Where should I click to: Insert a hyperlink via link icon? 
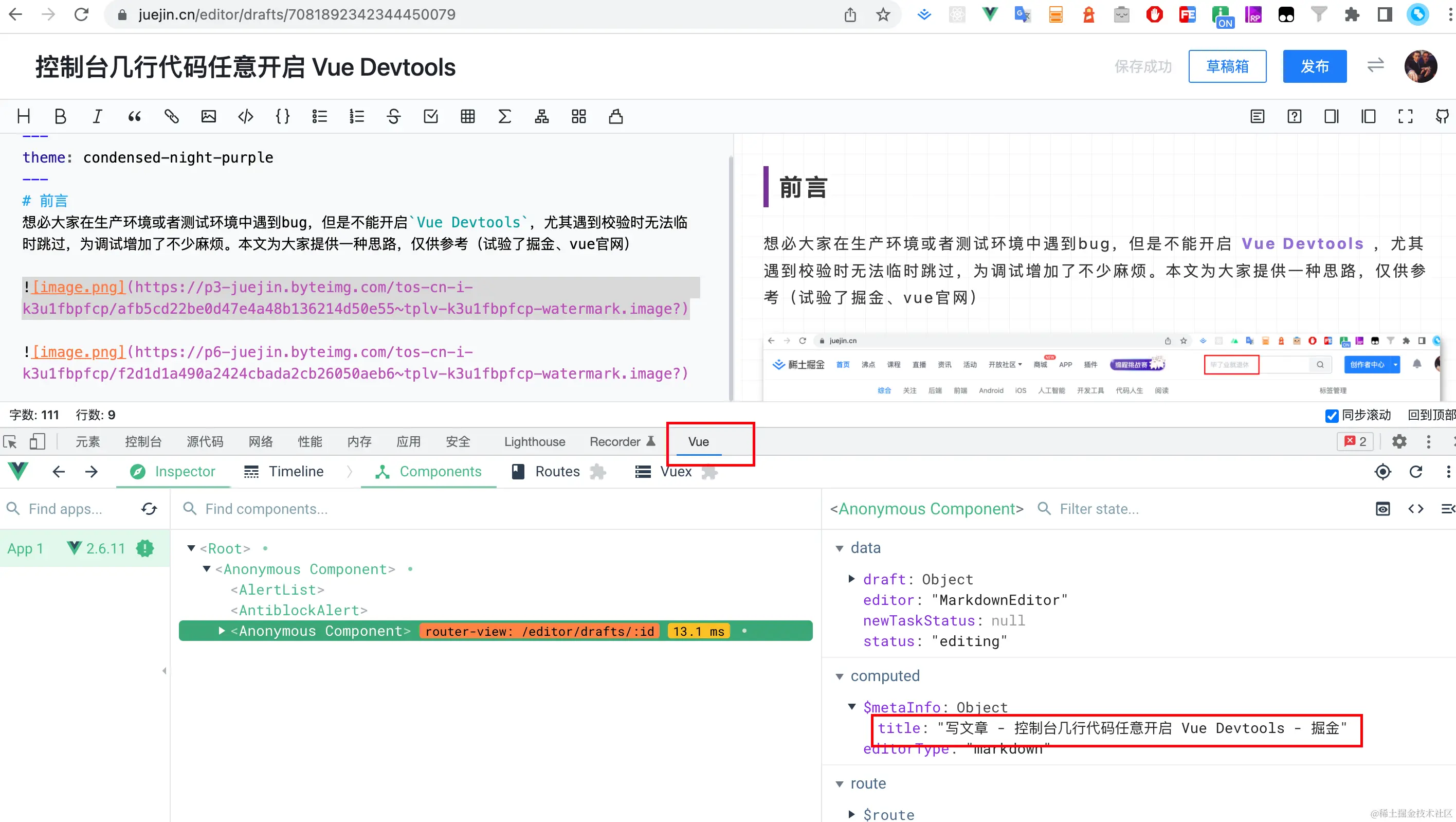[x=171, y=116]
